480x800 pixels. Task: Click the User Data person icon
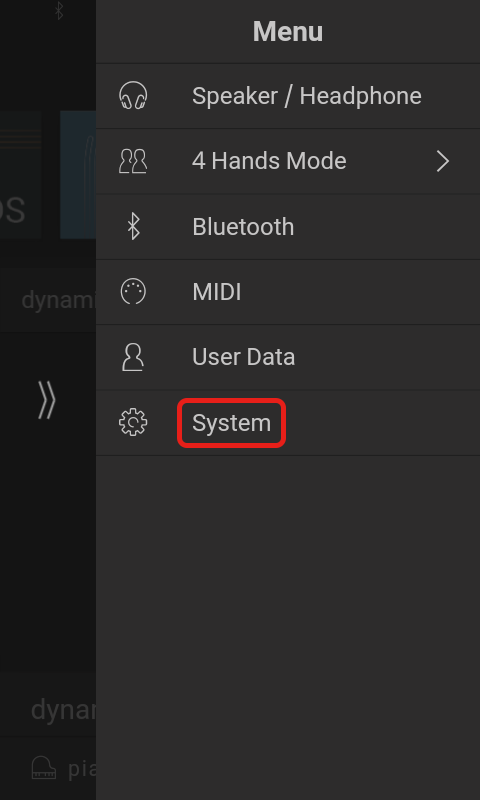[x=133, y=357]
